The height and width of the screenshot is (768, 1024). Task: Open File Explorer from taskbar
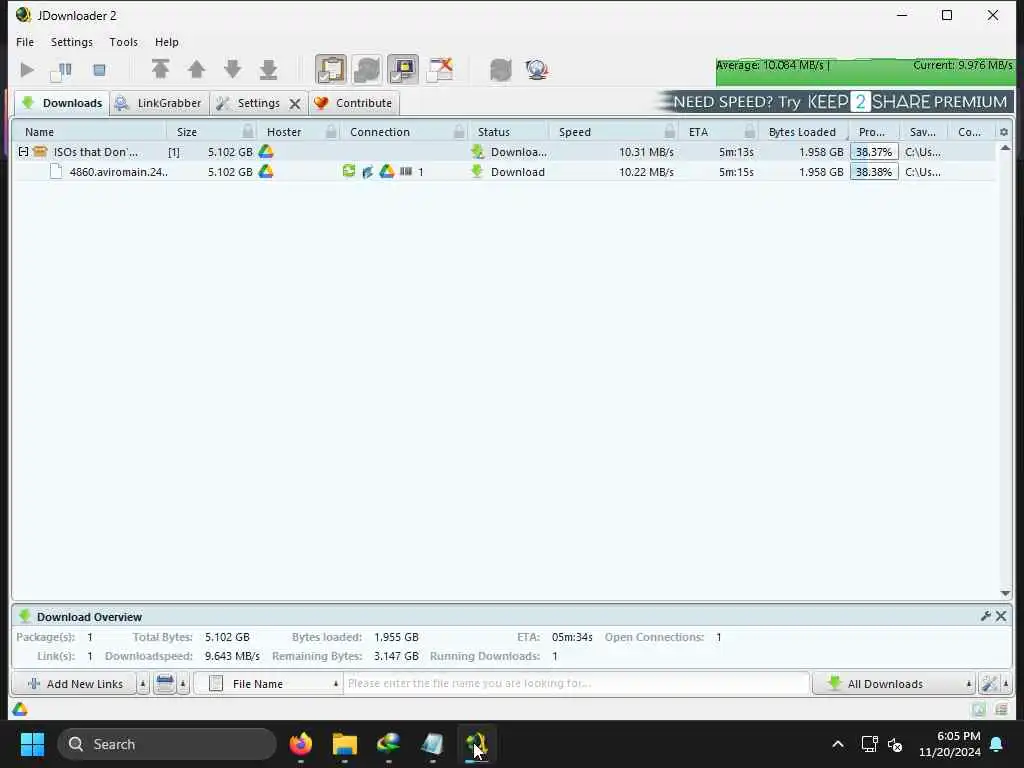pos(344,744)
